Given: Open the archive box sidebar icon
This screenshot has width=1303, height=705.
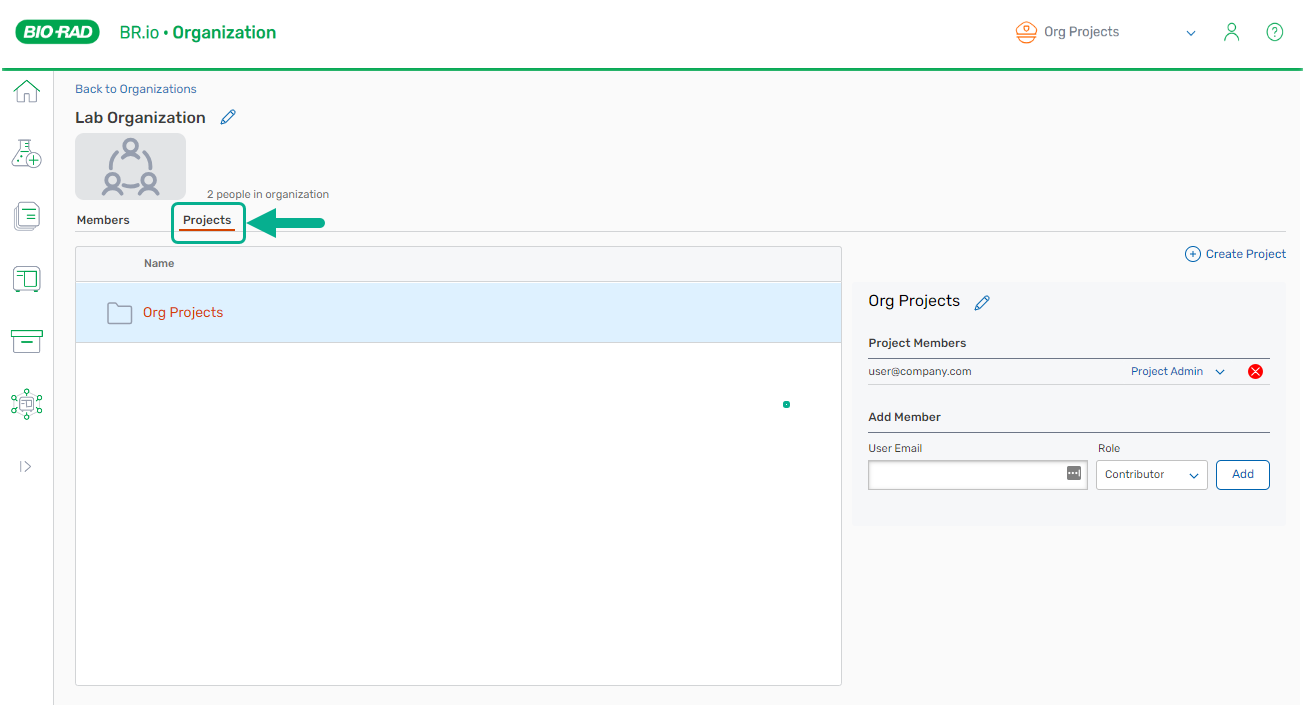Looking at the screenshot, I should (x=26, y=341).
